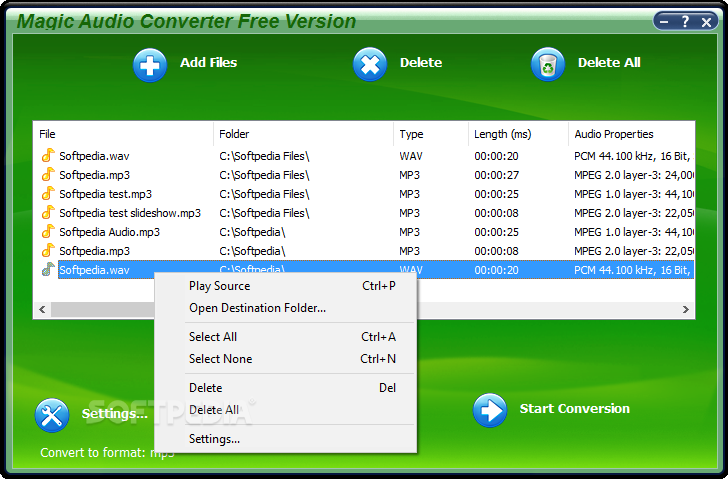Sort by the Type column header
Image resolution: width=728 pixels, height=479 pixels.
pyautogui.click(x=431, y=134)
